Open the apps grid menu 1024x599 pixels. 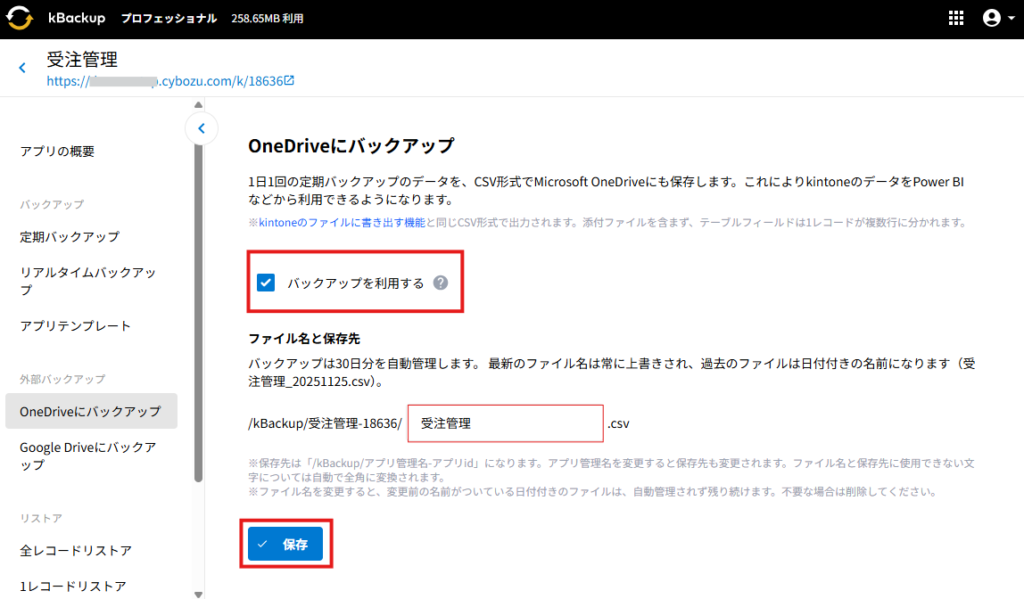955,19
